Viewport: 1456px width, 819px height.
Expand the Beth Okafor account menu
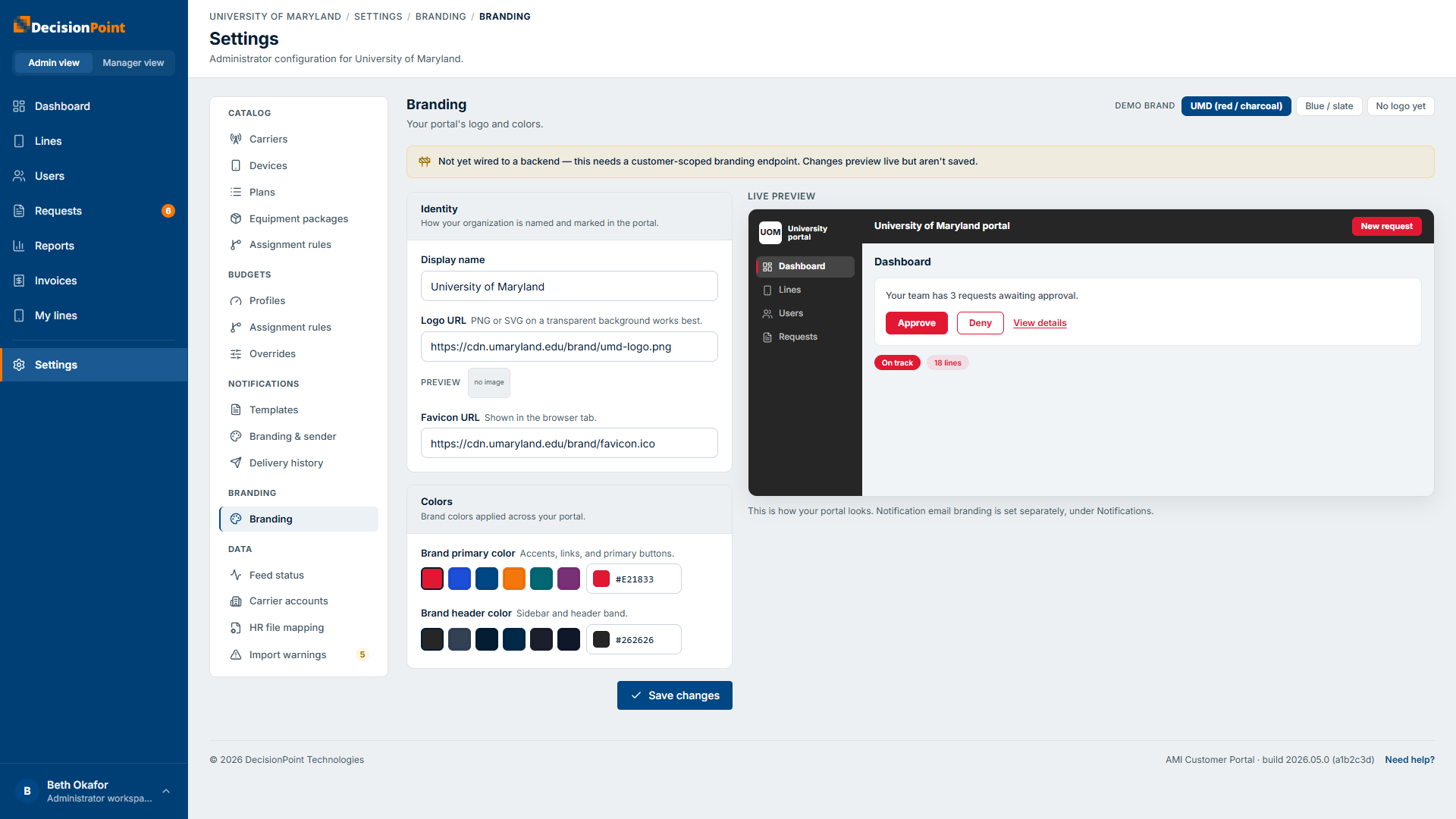[94, 791]
